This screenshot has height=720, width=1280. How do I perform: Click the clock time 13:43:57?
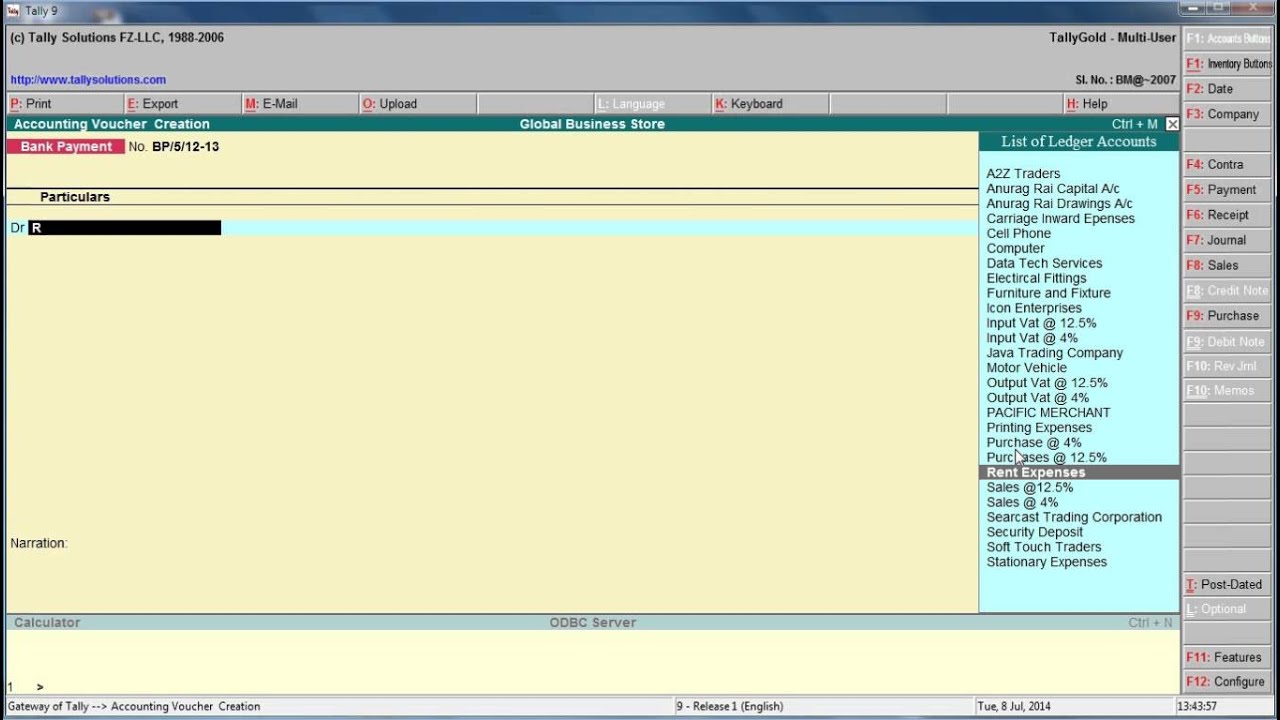(1198, 706)
